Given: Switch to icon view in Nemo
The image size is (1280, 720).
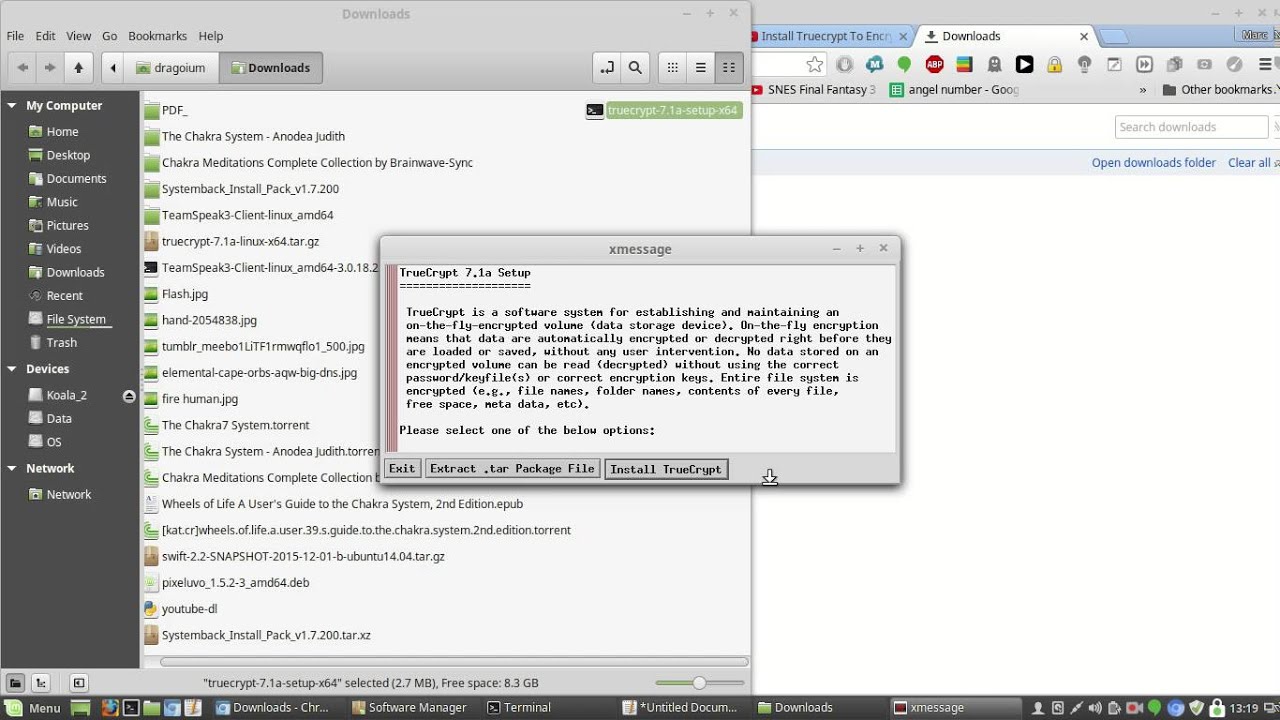Looking at the screenshot, I should coord(673,68).
